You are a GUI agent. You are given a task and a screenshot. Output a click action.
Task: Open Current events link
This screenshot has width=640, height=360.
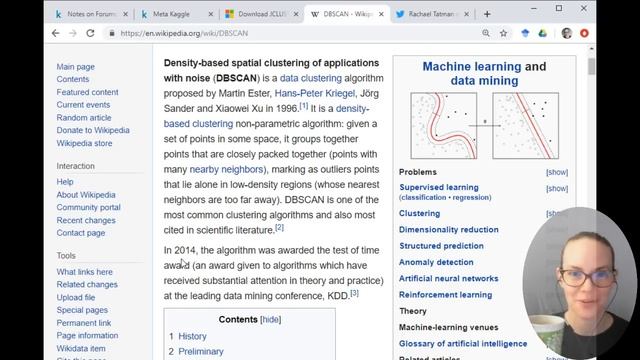[x=83, y=105]
